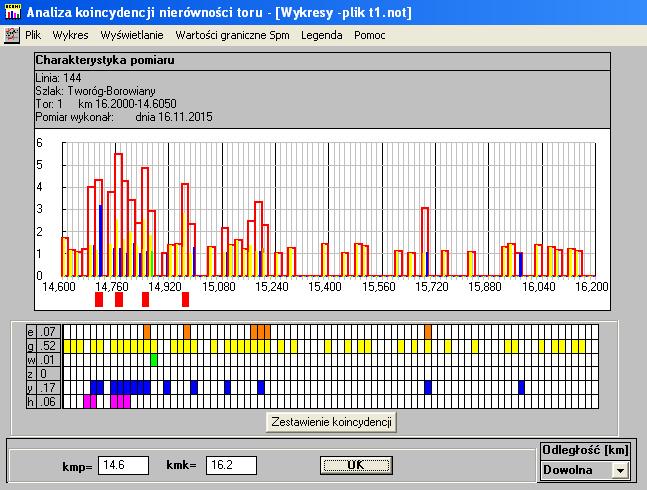Click the application icon in title bar

pos(12,12)
